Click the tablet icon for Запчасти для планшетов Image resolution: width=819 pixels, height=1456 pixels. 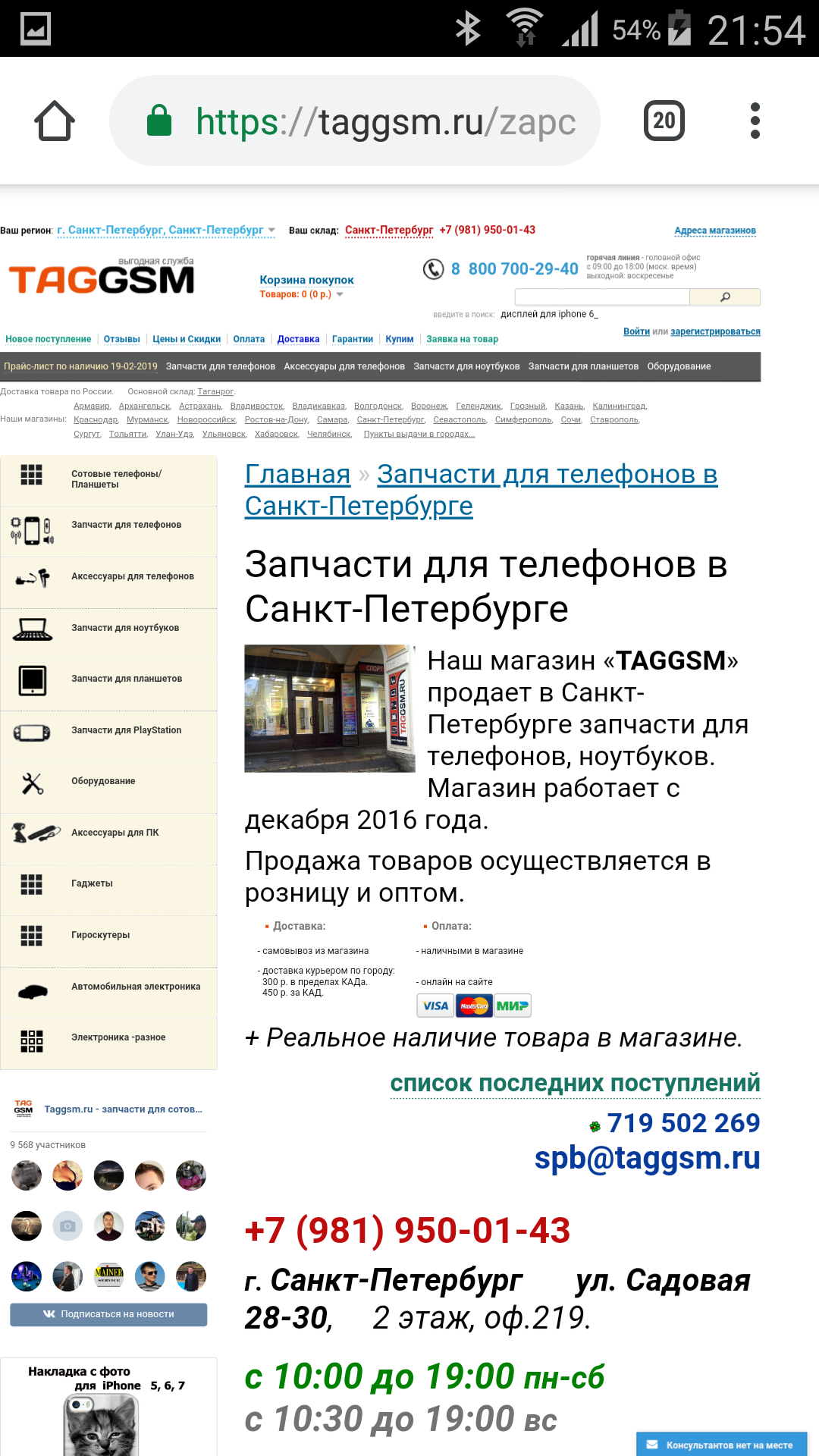pyautogui.click(x=33, y=680)
